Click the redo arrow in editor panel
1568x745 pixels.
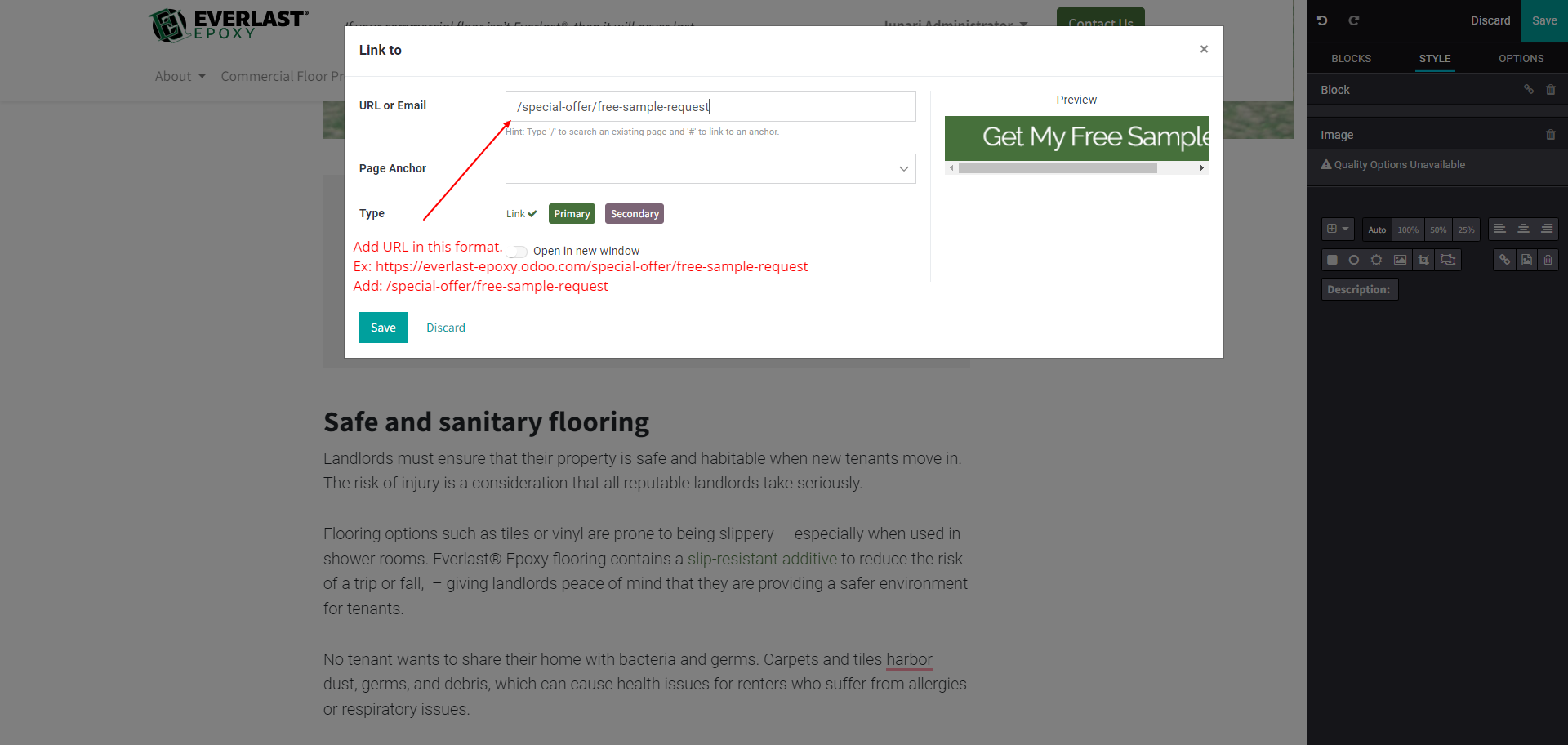[1353, 20]
